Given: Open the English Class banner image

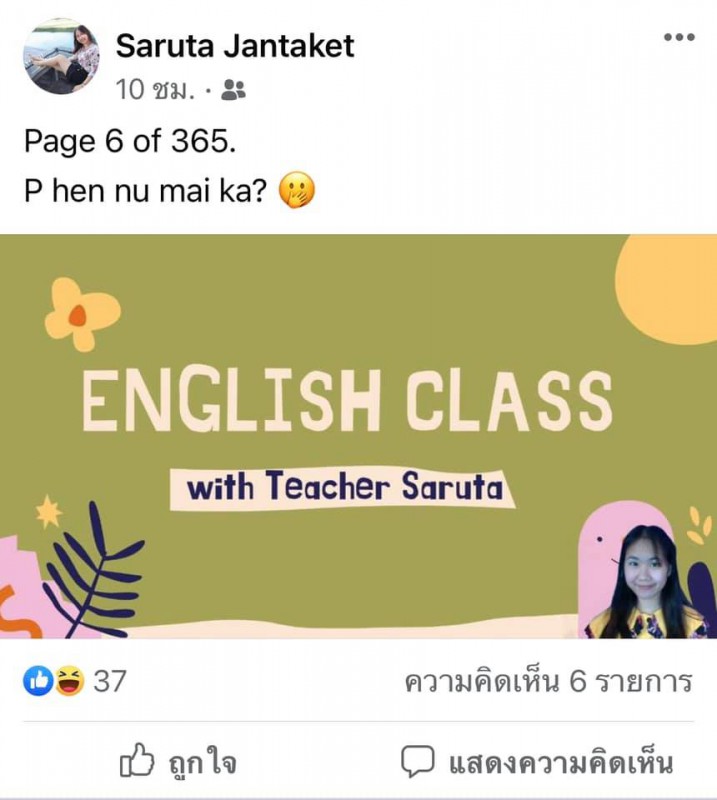Looking at the screenshot, I should [x=358, y=436].
